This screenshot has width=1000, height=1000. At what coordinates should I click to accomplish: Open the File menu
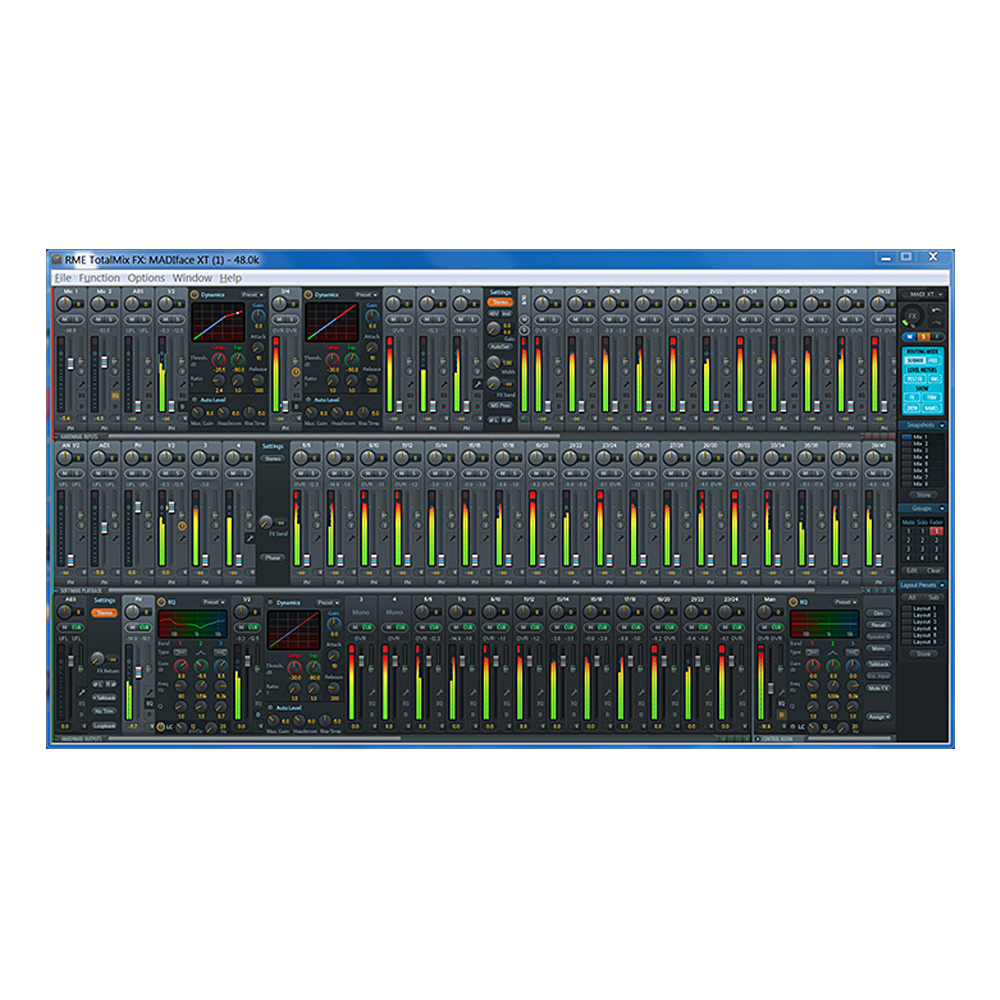pyautogui.click(x=62, y=278)
